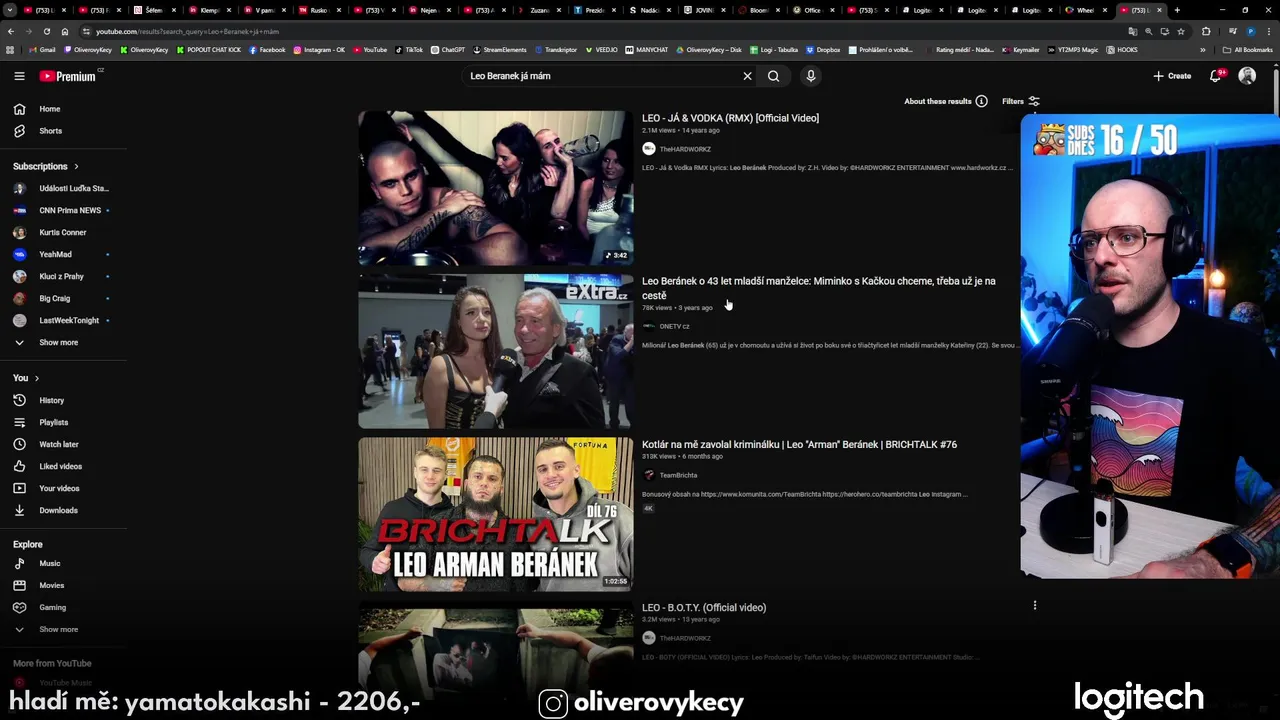
Task: Open the Facebook bookmark
Action: coord(267,49)
